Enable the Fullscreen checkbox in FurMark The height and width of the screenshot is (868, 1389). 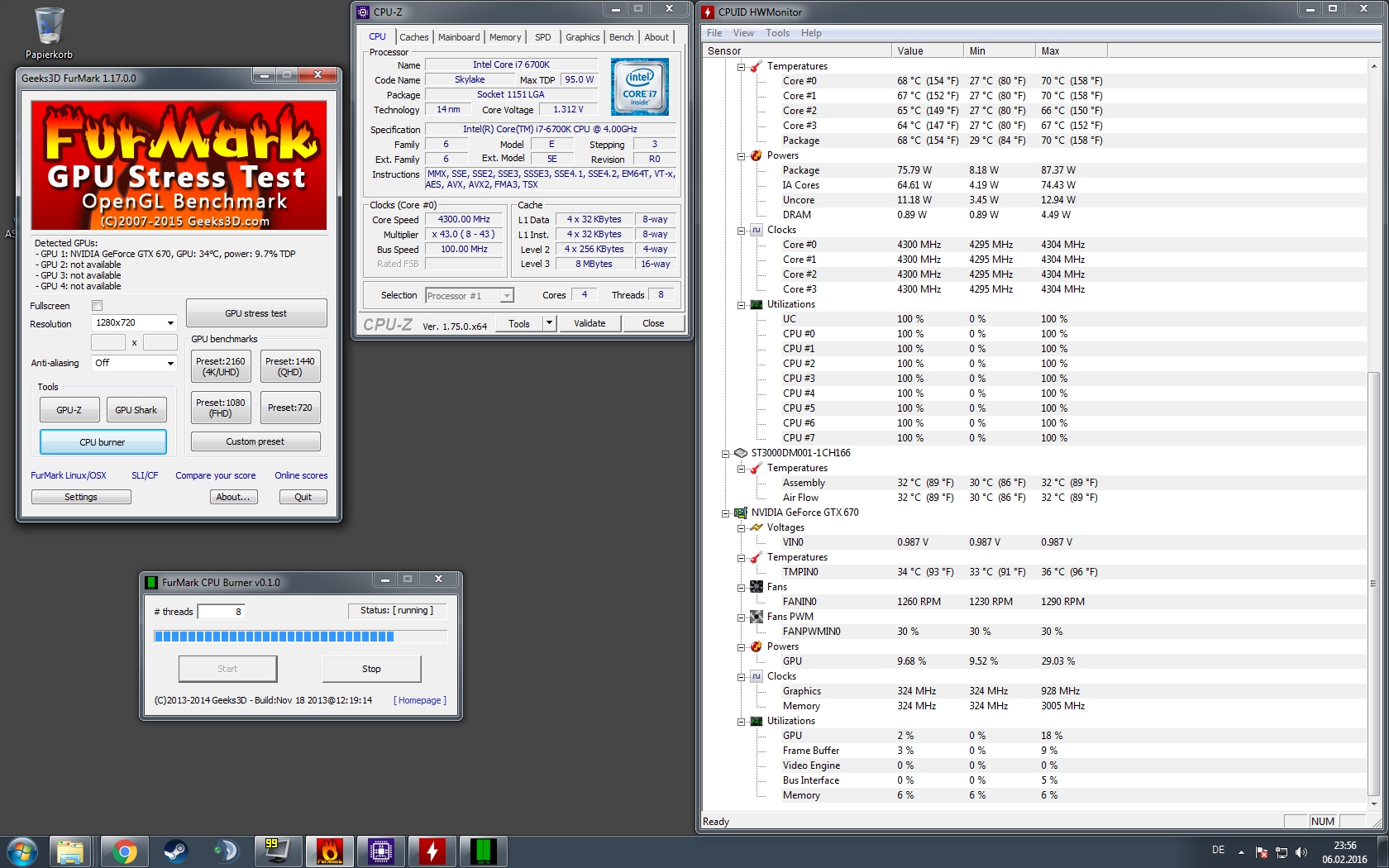(97, 306)
